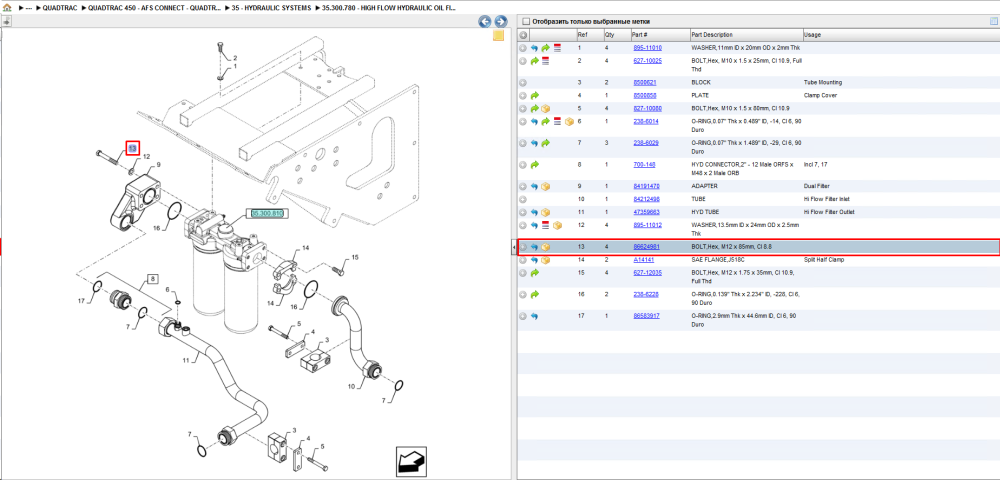1000x480 pixels.
Task: Open part number 700-148 link
Action: pos(643,164)
